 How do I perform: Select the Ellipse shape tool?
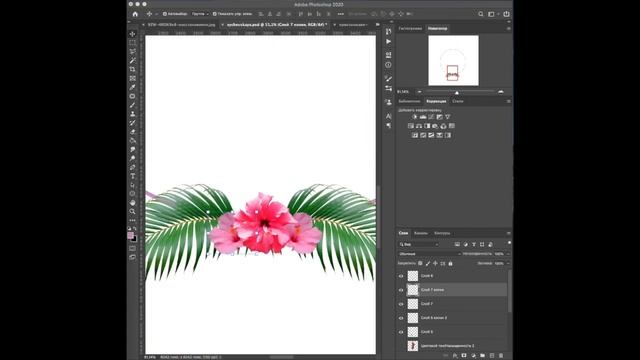pyautogui.click(x=132, y=194)
